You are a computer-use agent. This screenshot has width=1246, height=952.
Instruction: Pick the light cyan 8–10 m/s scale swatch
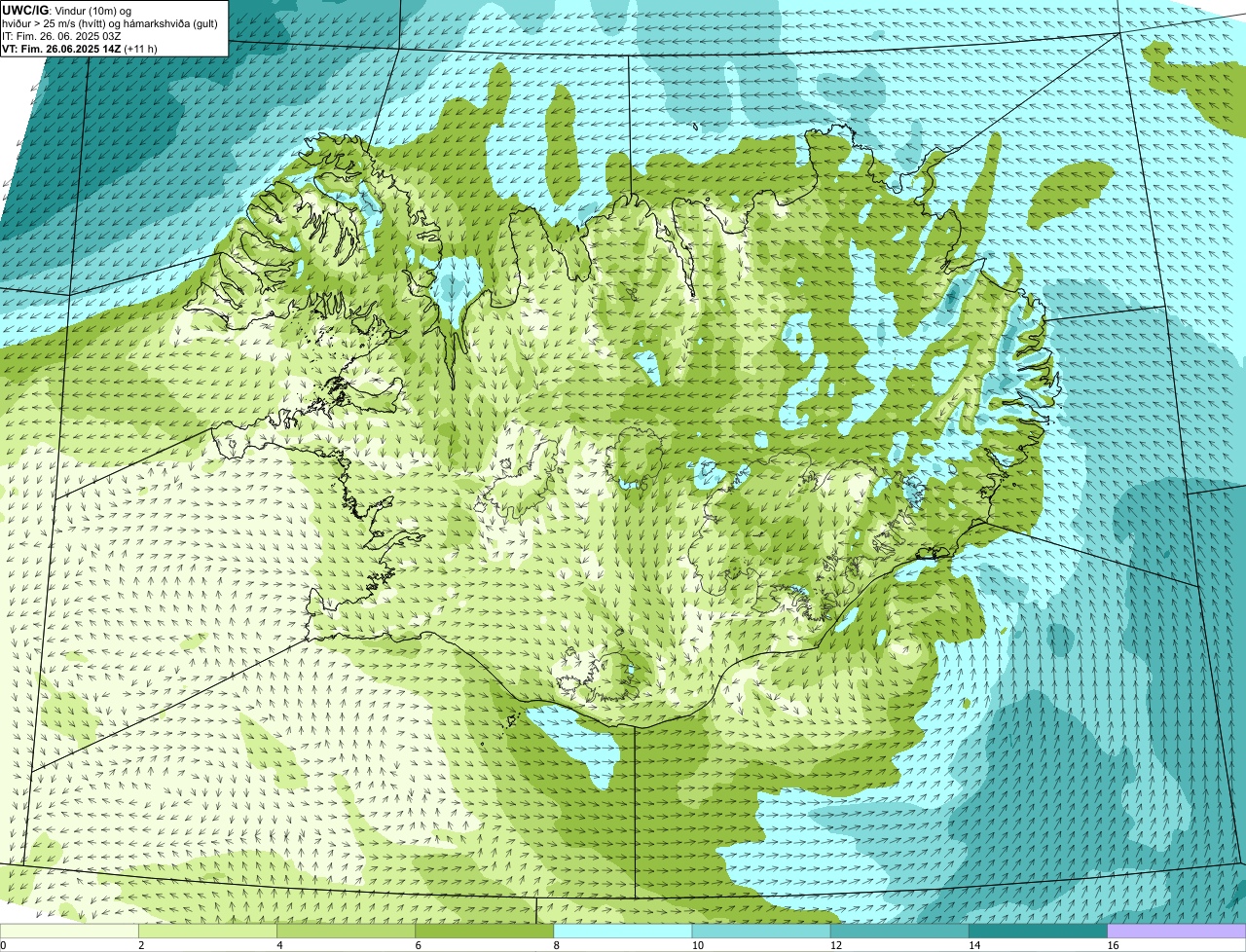(x=623, y=932)
